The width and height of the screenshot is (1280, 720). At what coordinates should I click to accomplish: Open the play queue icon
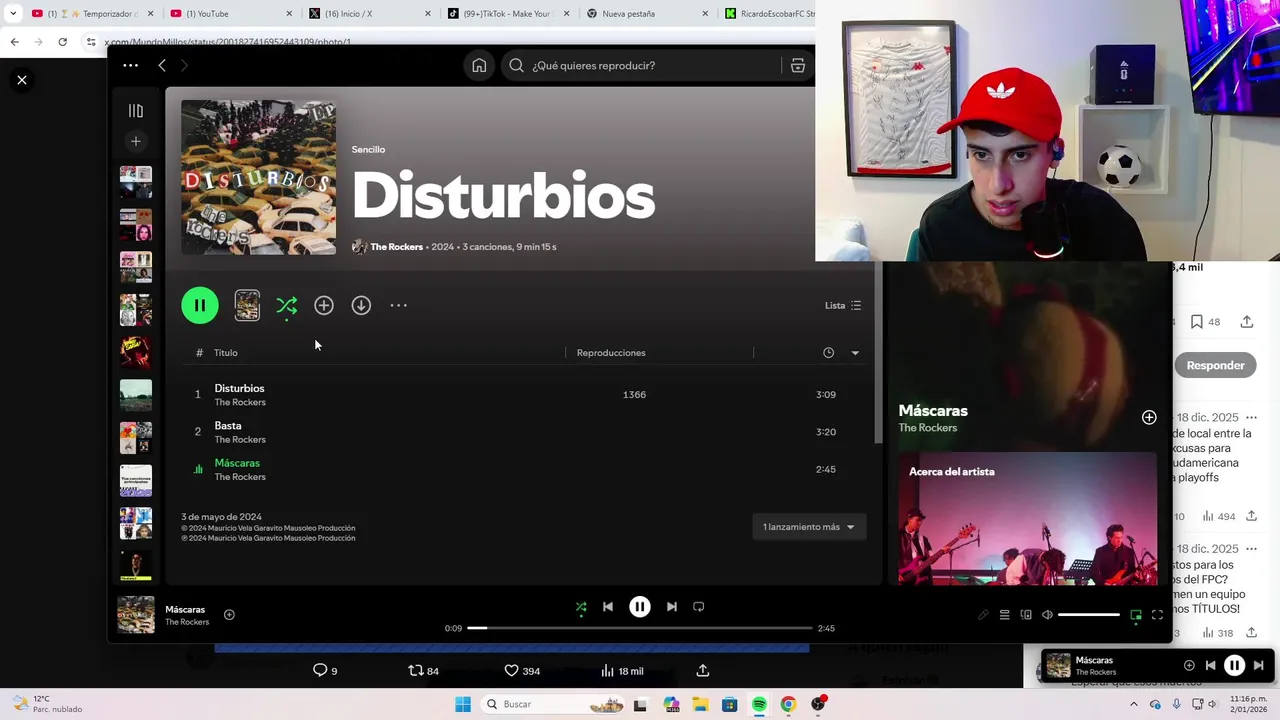[1004, 615]
